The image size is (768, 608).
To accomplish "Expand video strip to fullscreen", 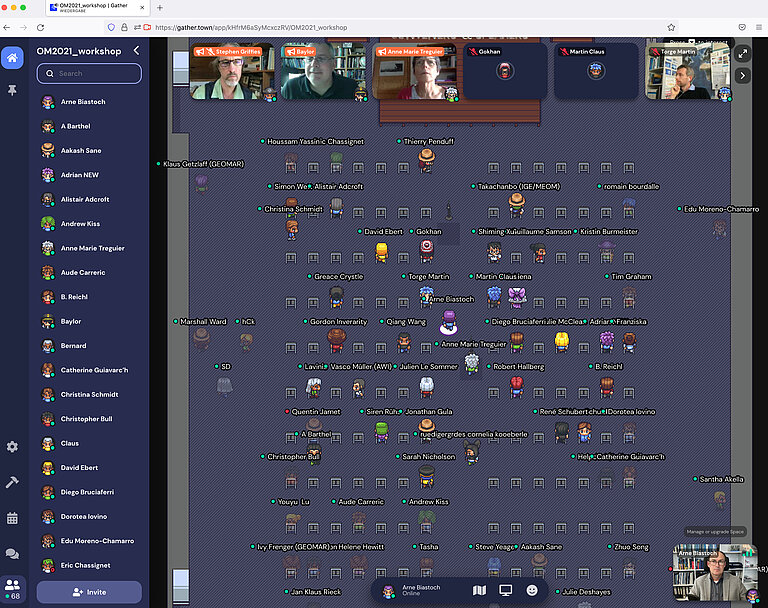I will tap(743, 53).
